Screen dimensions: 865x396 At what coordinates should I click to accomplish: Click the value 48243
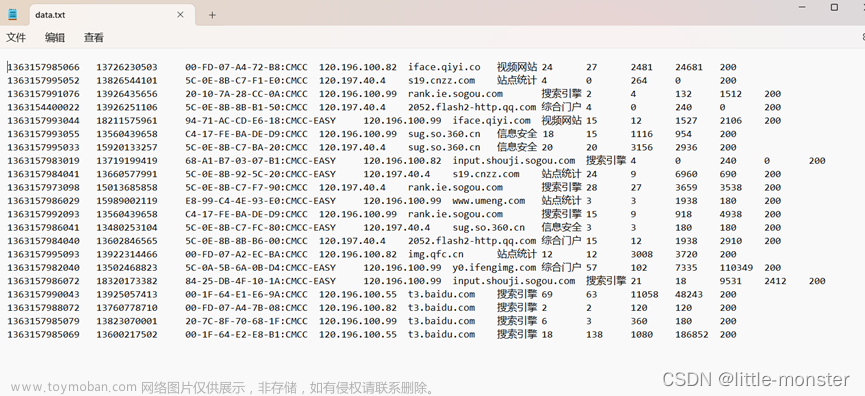pos(689,295)
